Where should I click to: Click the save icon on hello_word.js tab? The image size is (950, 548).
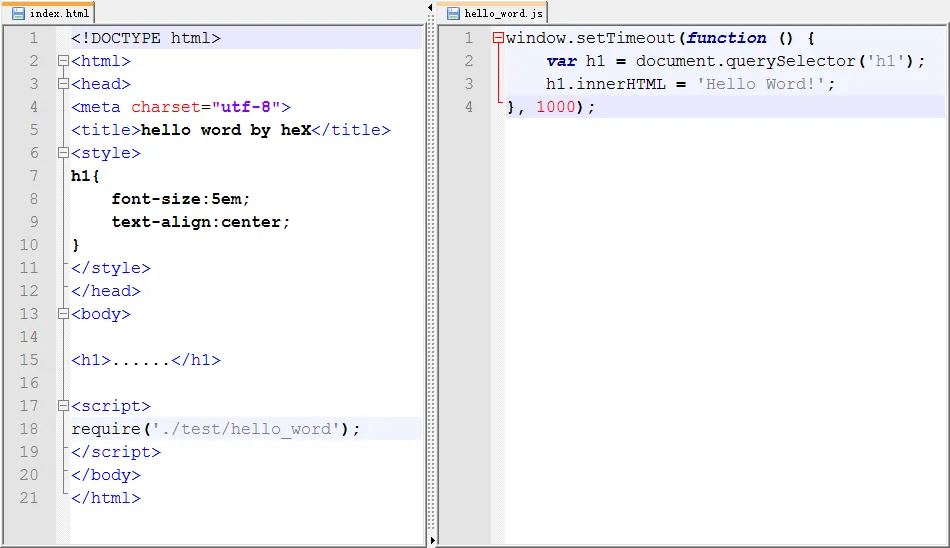coord(453,14)
